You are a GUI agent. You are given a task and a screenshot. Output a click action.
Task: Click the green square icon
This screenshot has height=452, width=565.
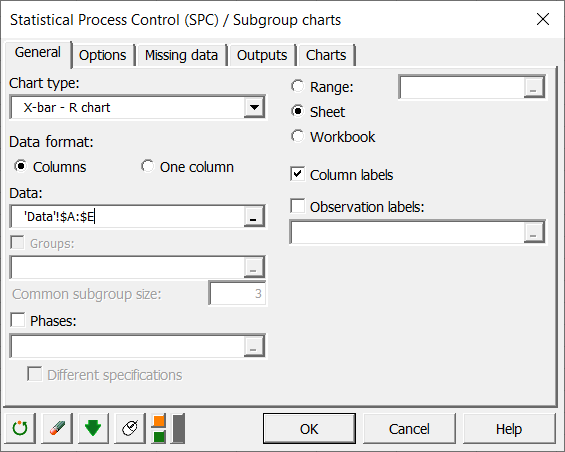[159, 437]
